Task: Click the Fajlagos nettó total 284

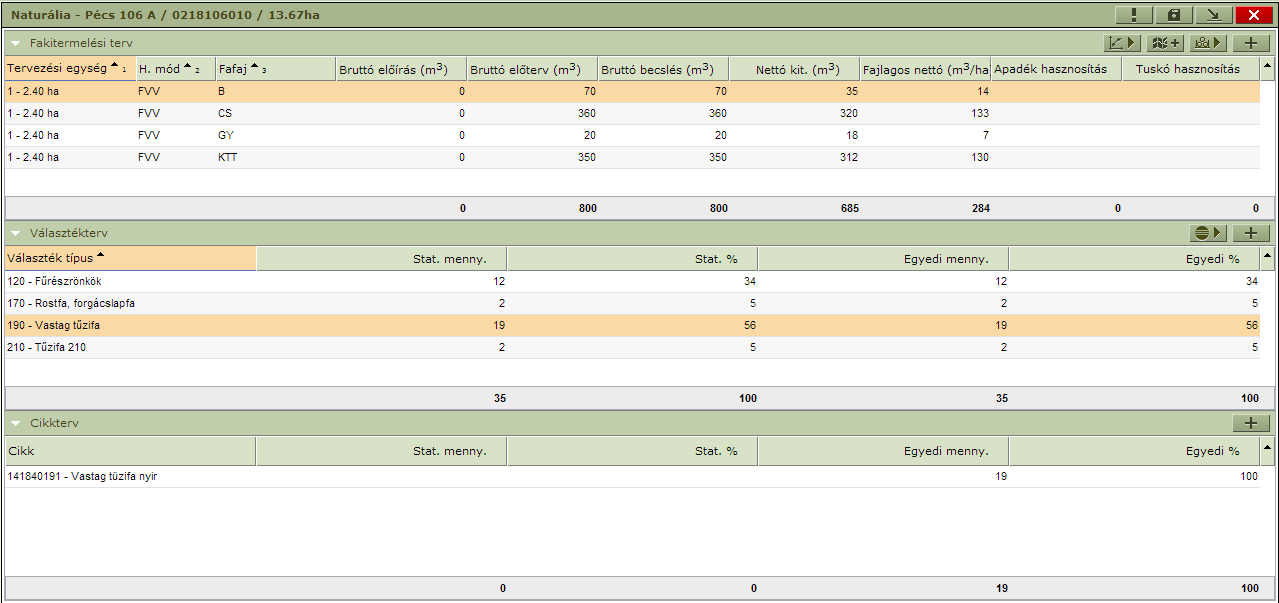Action: pos(980,208)
